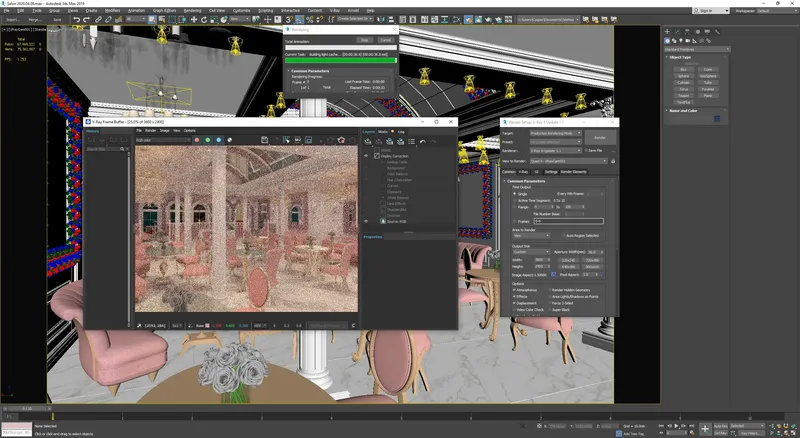
Task: Click into the Frames input field
Action: [568, 221]
